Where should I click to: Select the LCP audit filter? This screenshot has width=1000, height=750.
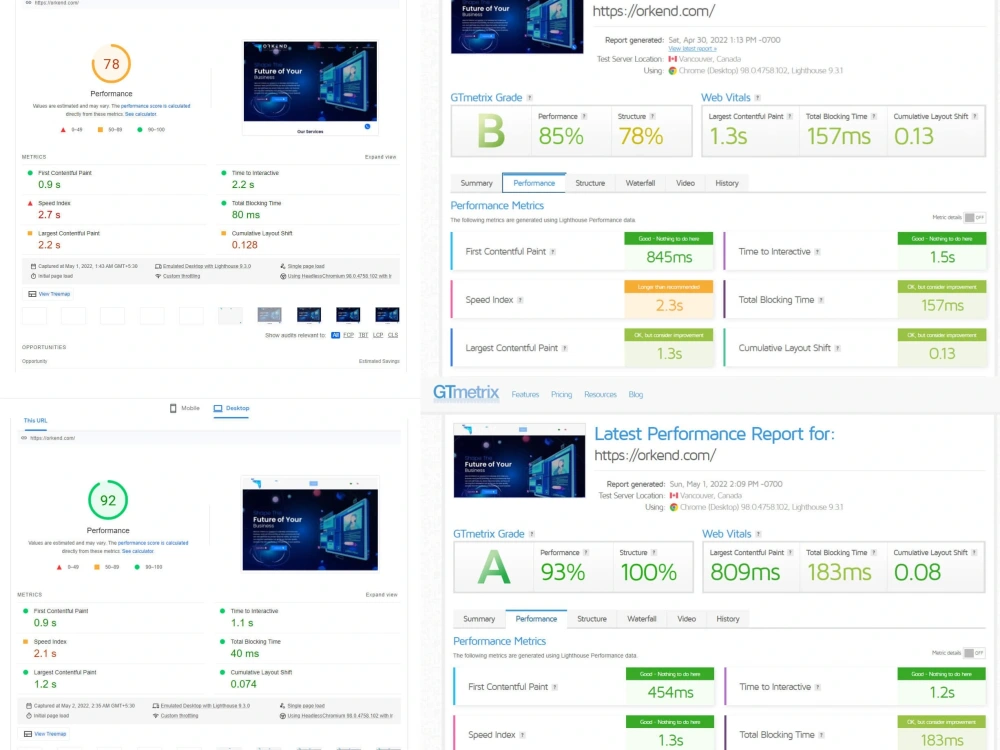click(378, 335)
